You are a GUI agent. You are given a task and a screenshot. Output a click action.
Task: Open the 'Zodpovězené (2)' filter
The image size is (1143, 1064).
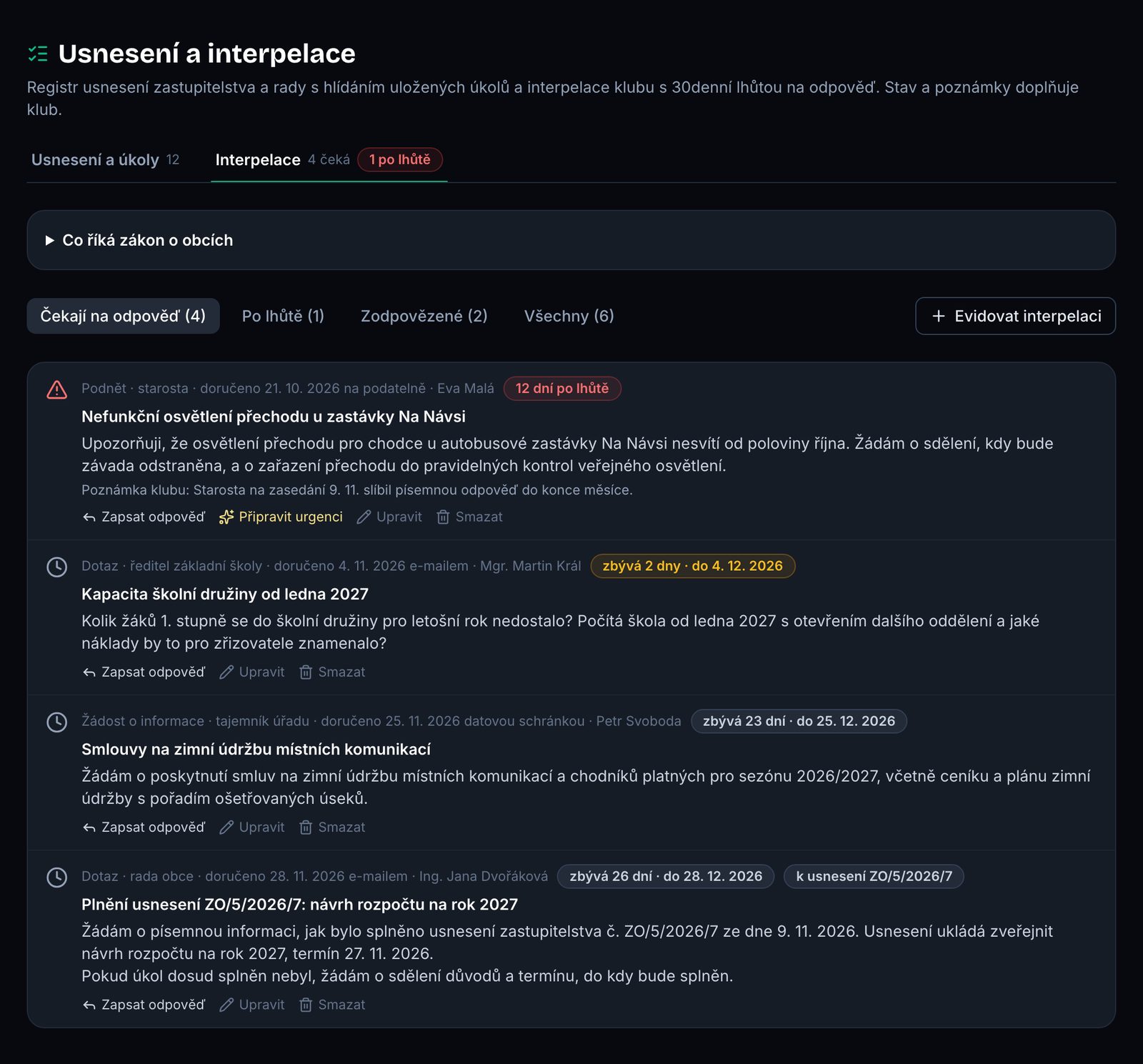[424, 316]
